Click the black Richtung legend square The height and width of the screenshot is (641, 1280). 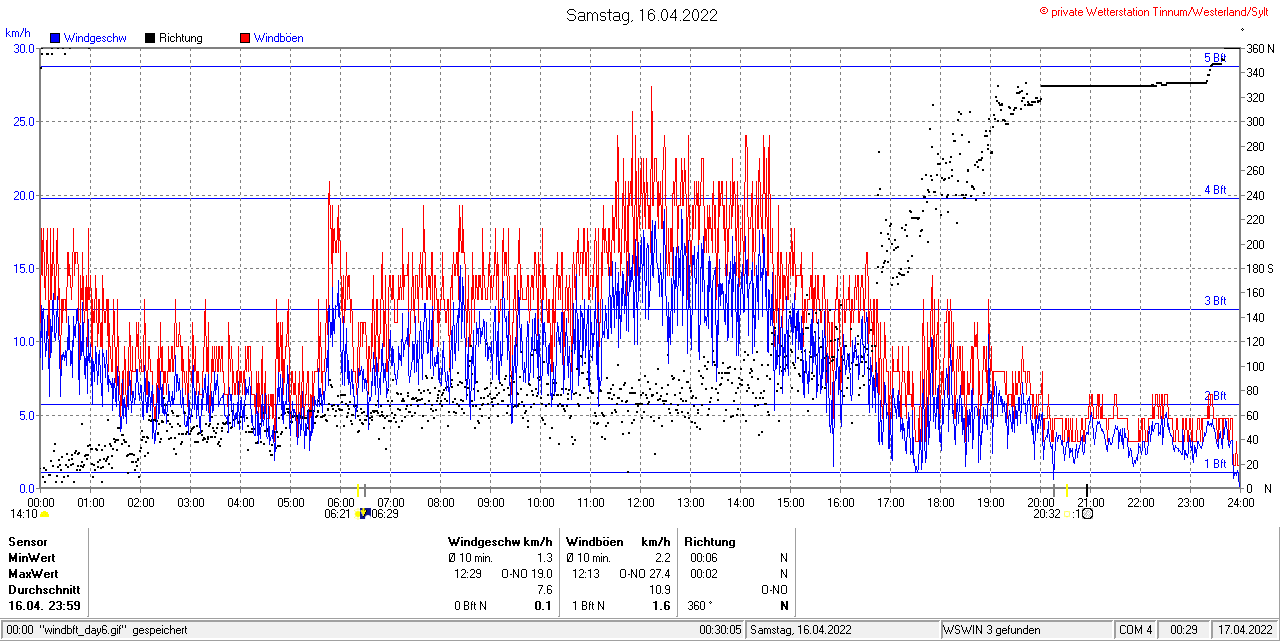[x=150, y=38]
